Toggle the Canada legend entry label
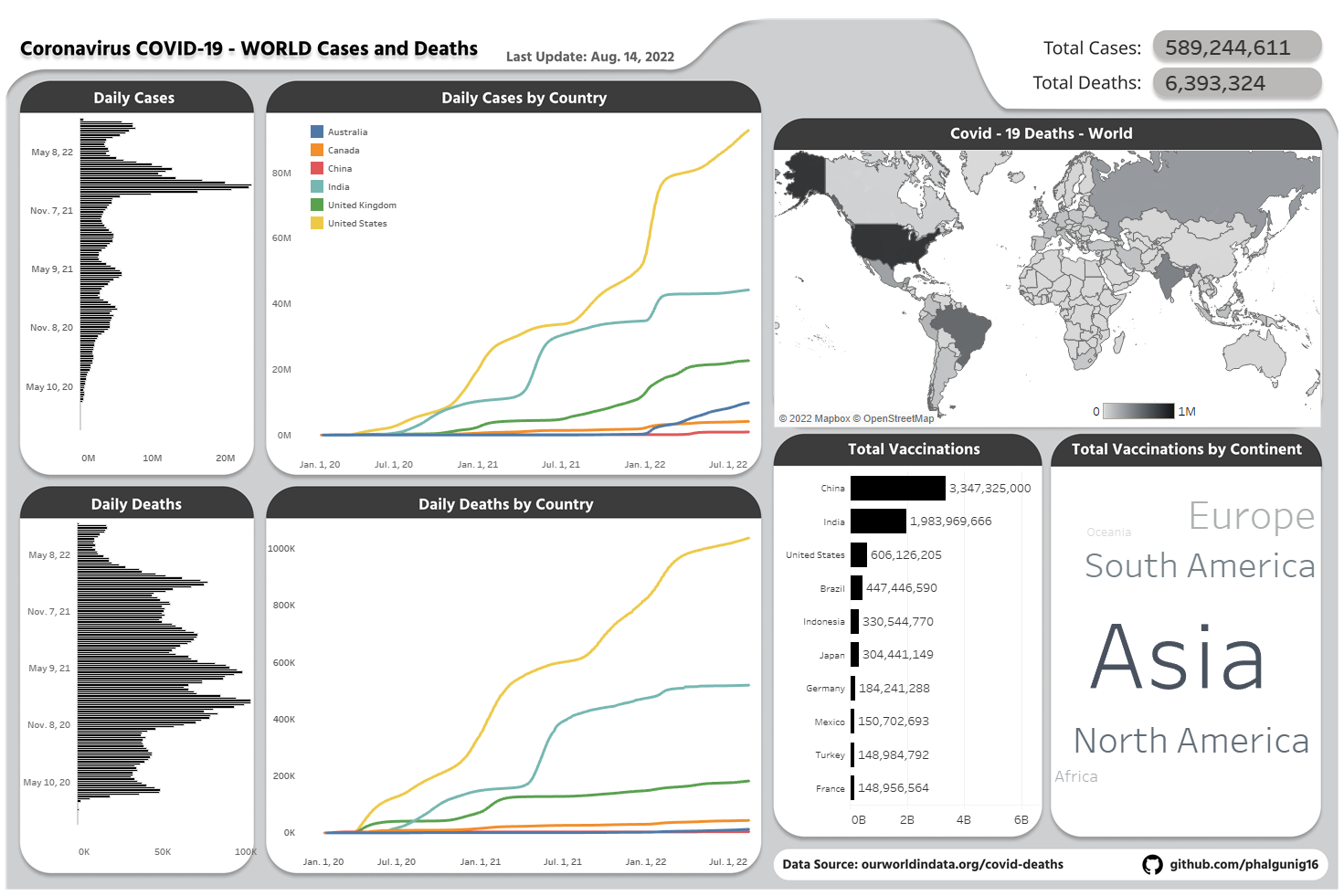The image size is (1344, 896). pyautogui.click(x=344, y=150)
